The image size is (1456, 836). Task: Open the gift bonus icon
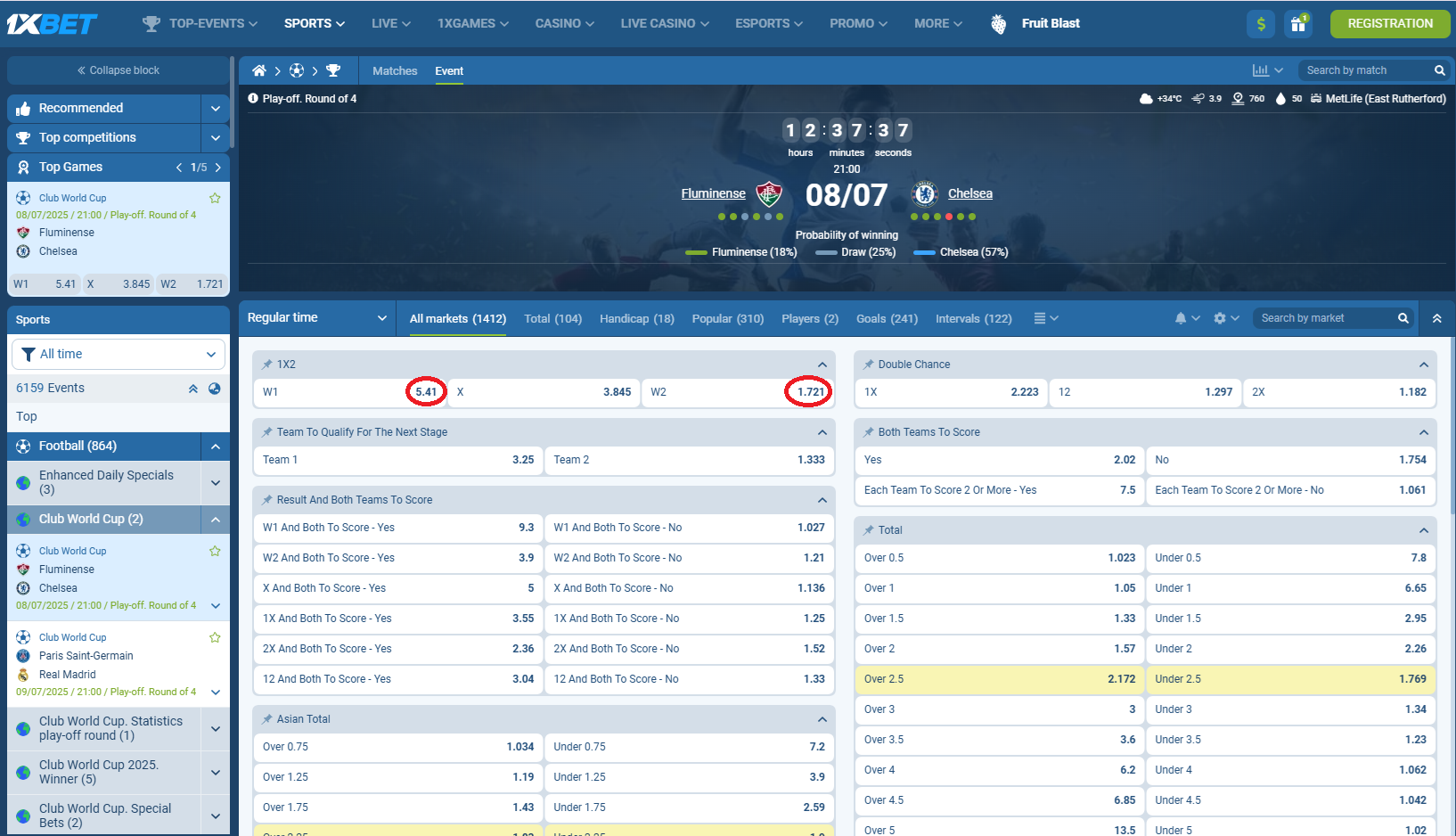tap(1298, 24)
